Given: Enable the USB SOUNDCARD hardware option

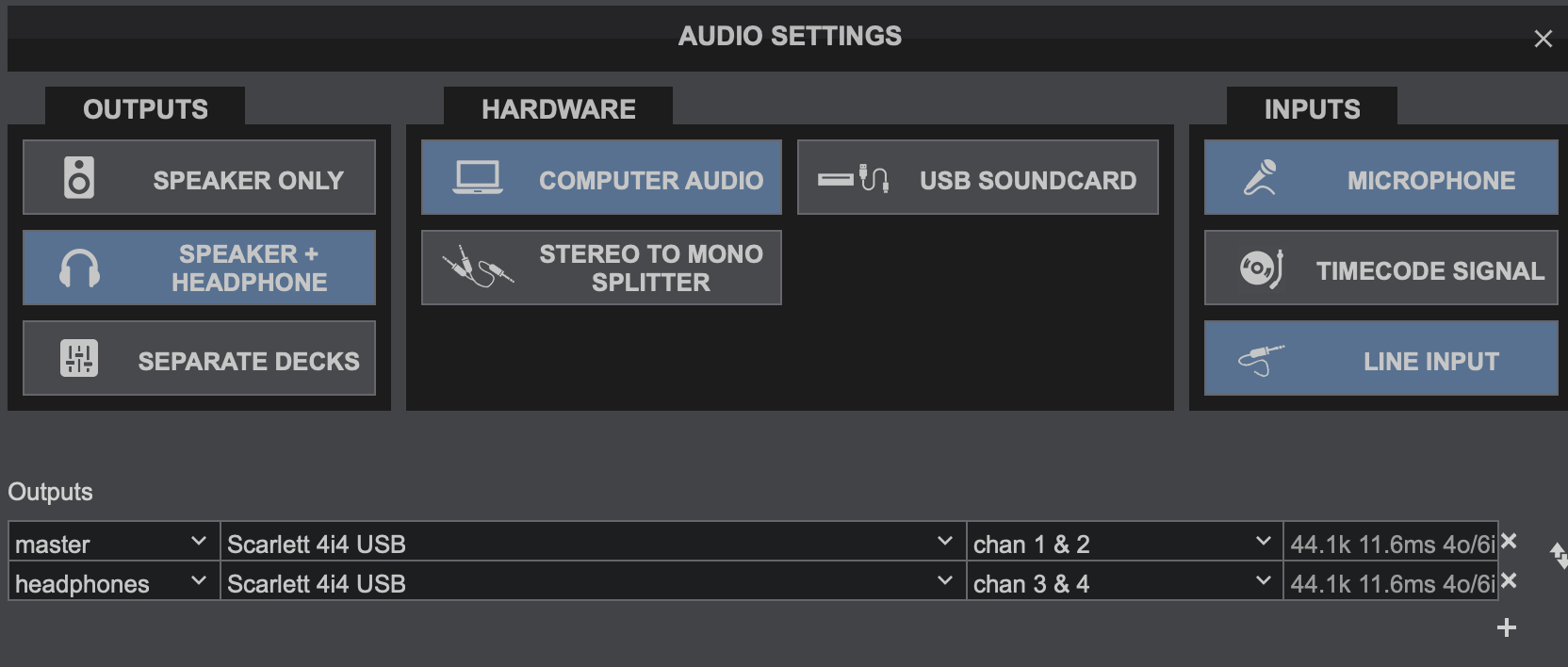Looking at the screenshot, I should click(x=977, y=177).
